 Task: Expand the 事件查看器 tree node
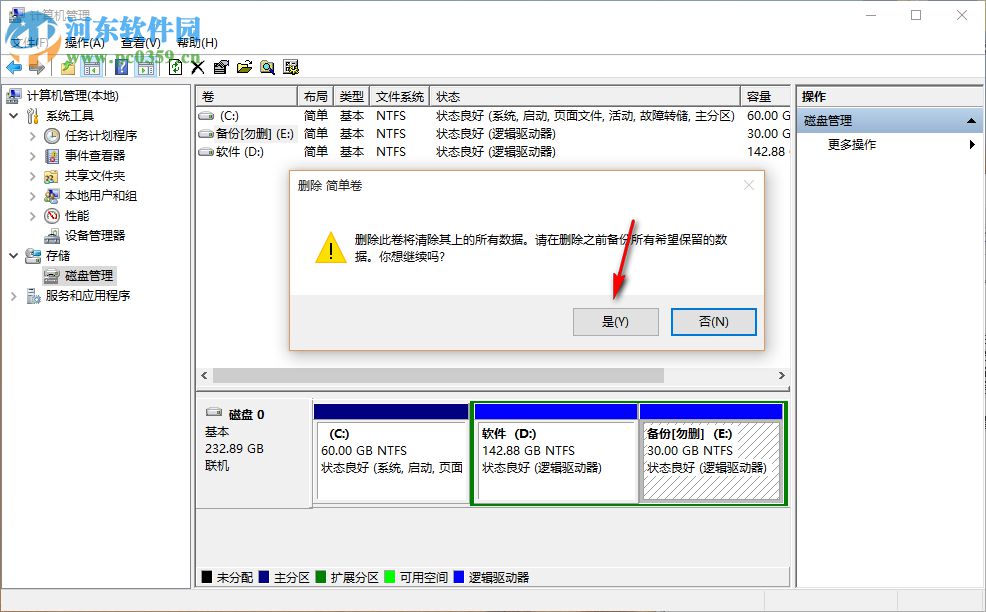tap(31, 155)
